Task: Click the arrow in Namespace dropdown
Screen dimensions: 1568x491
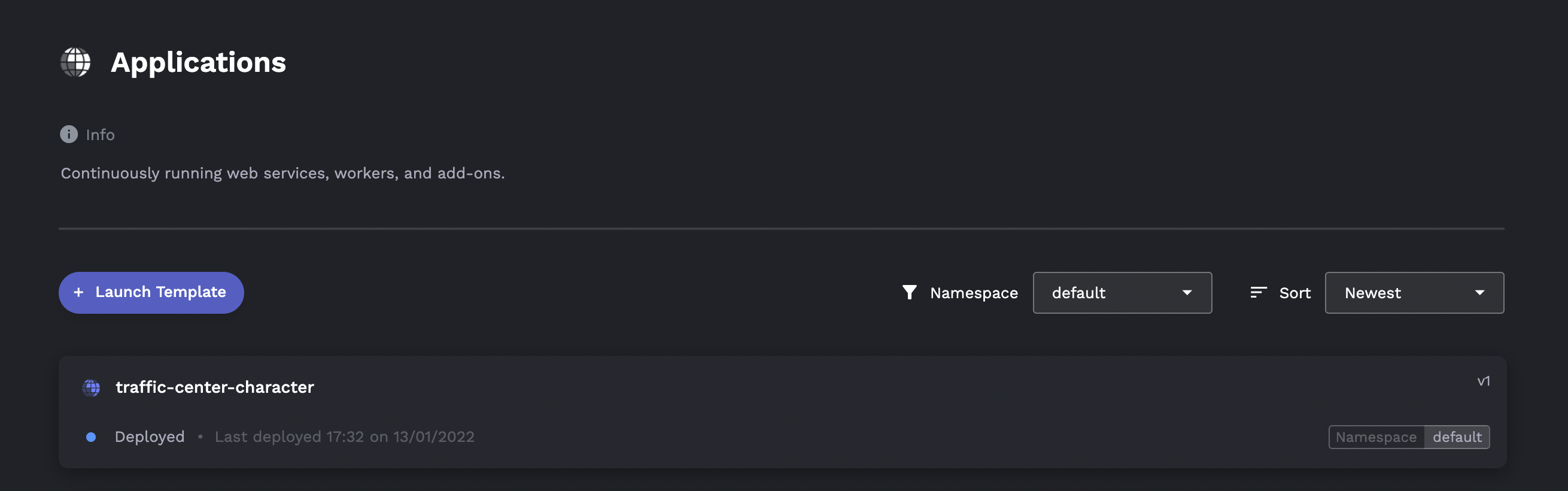Action: click(x=1187, y=292)
